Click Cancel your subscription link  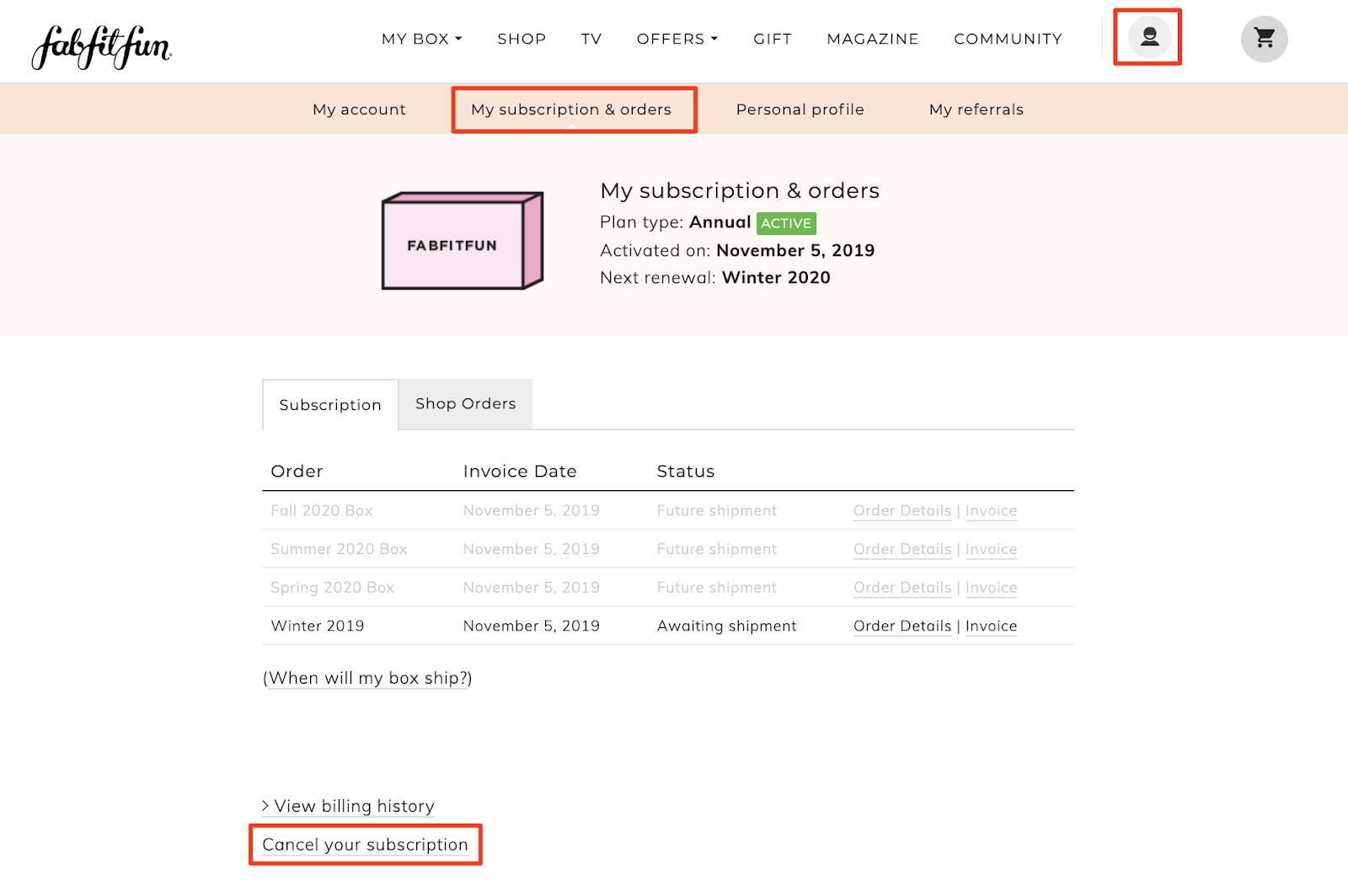point(365,845)
